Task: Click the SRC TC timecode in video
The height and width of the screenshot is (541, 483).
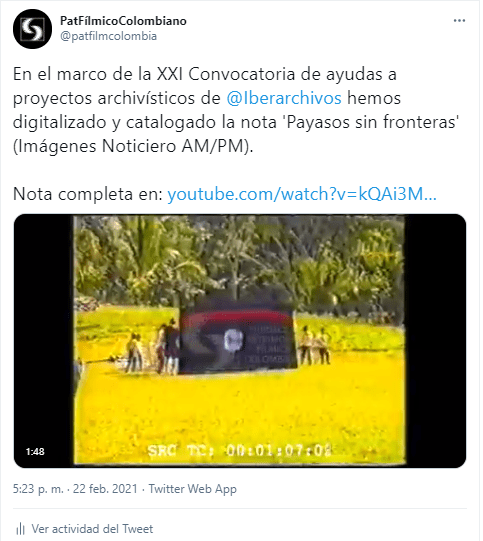Action: (x=239, y=451)
